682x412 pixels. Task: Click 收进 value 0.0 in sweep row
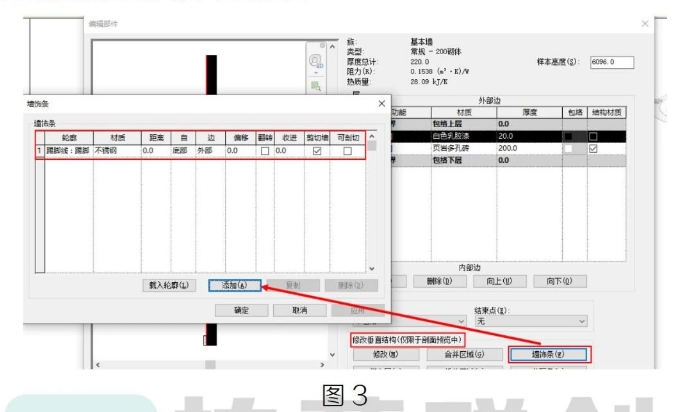coord(289,151)
